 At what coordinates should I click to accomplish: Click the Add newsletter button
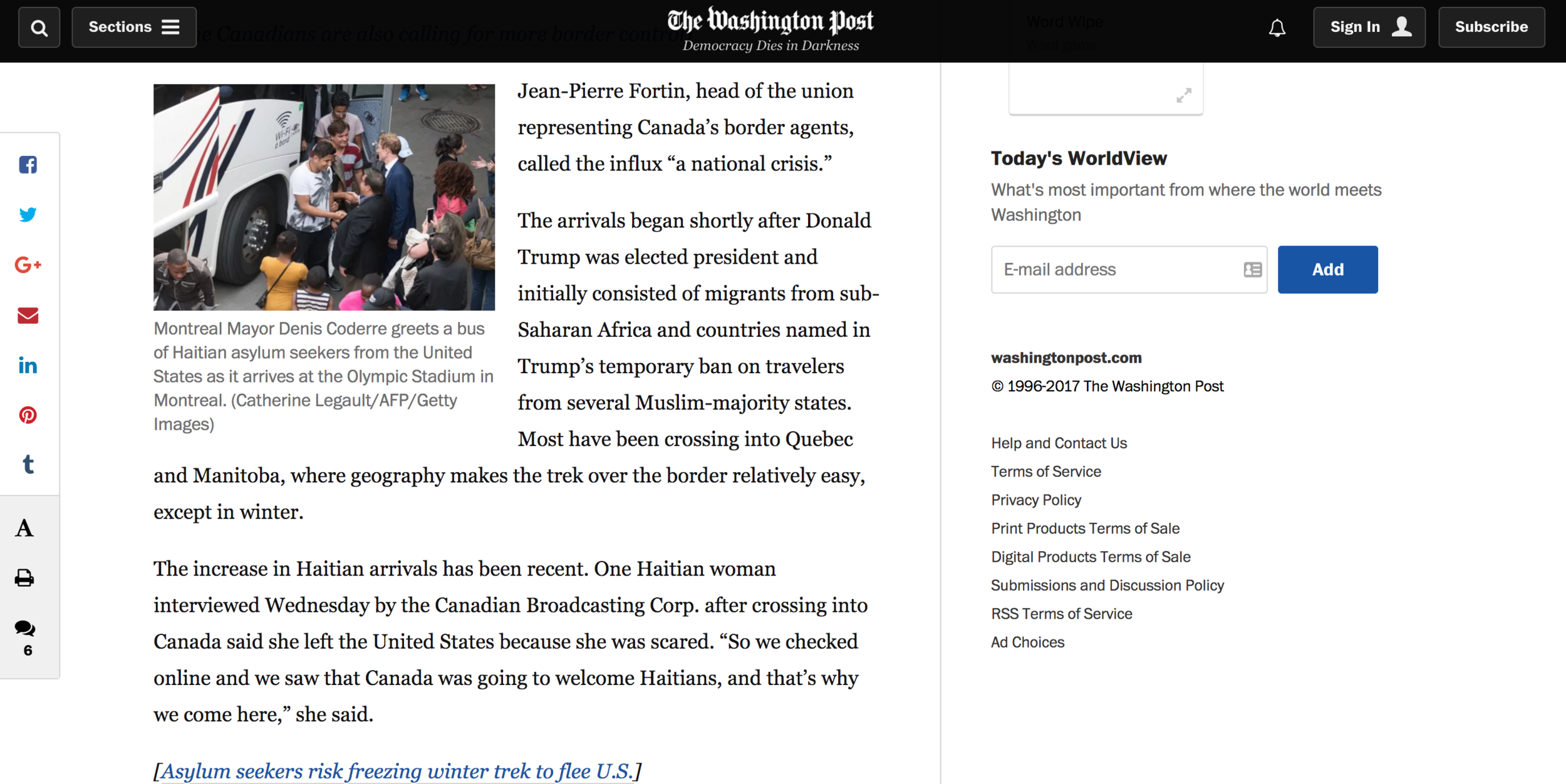(1327, 270)
